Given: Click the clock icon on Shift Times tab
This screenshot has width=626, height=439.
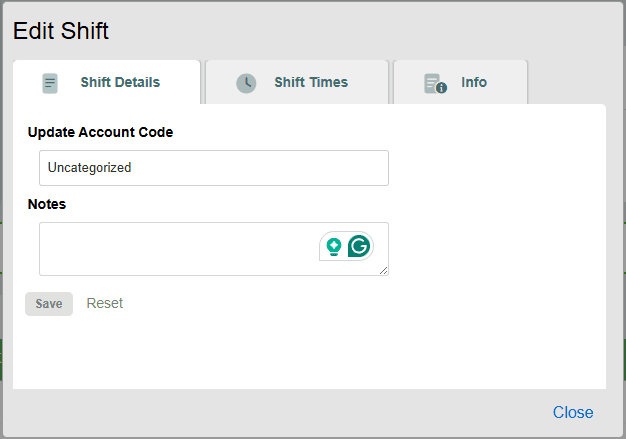Looking at the screenshot, I should (246, 83).
